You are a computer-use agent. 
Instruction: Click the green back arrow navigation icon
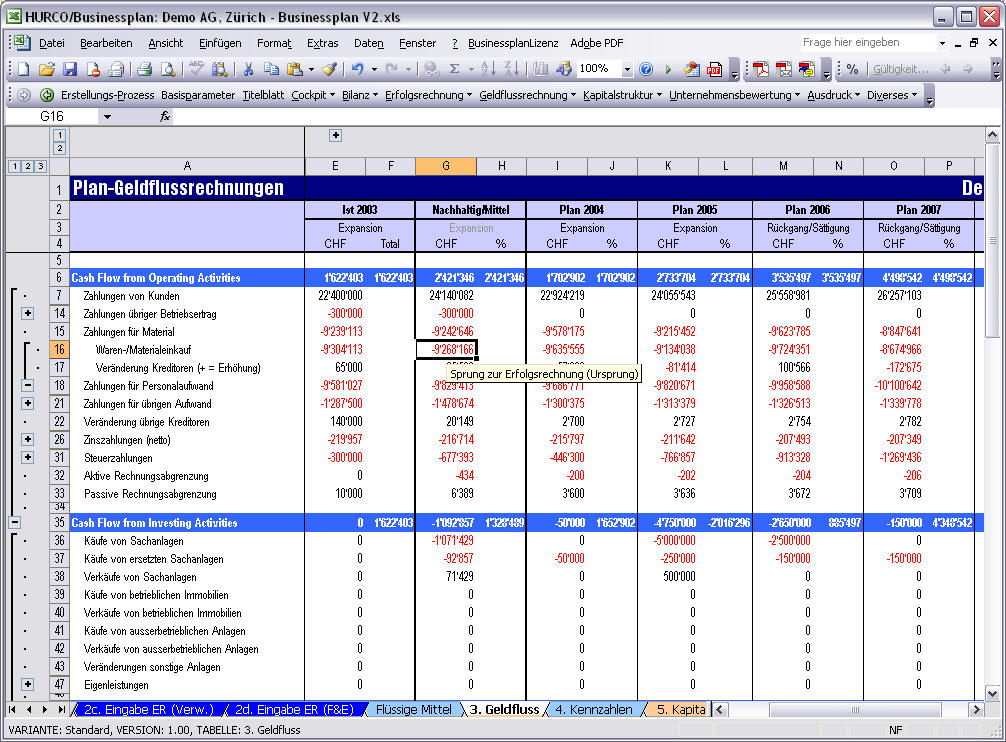pyautogui.click(x=46, y=95)
